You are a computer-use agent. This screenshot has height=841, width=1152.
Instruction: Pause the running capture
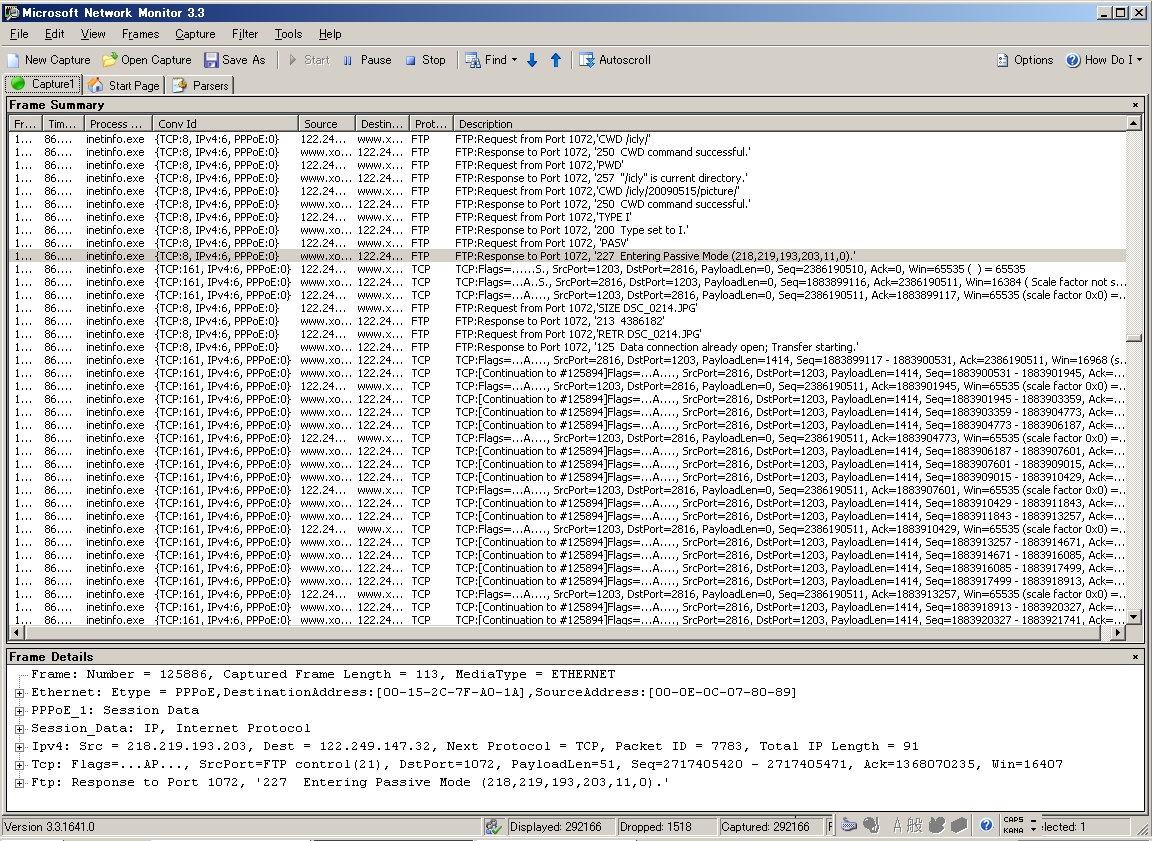point(367,60)
